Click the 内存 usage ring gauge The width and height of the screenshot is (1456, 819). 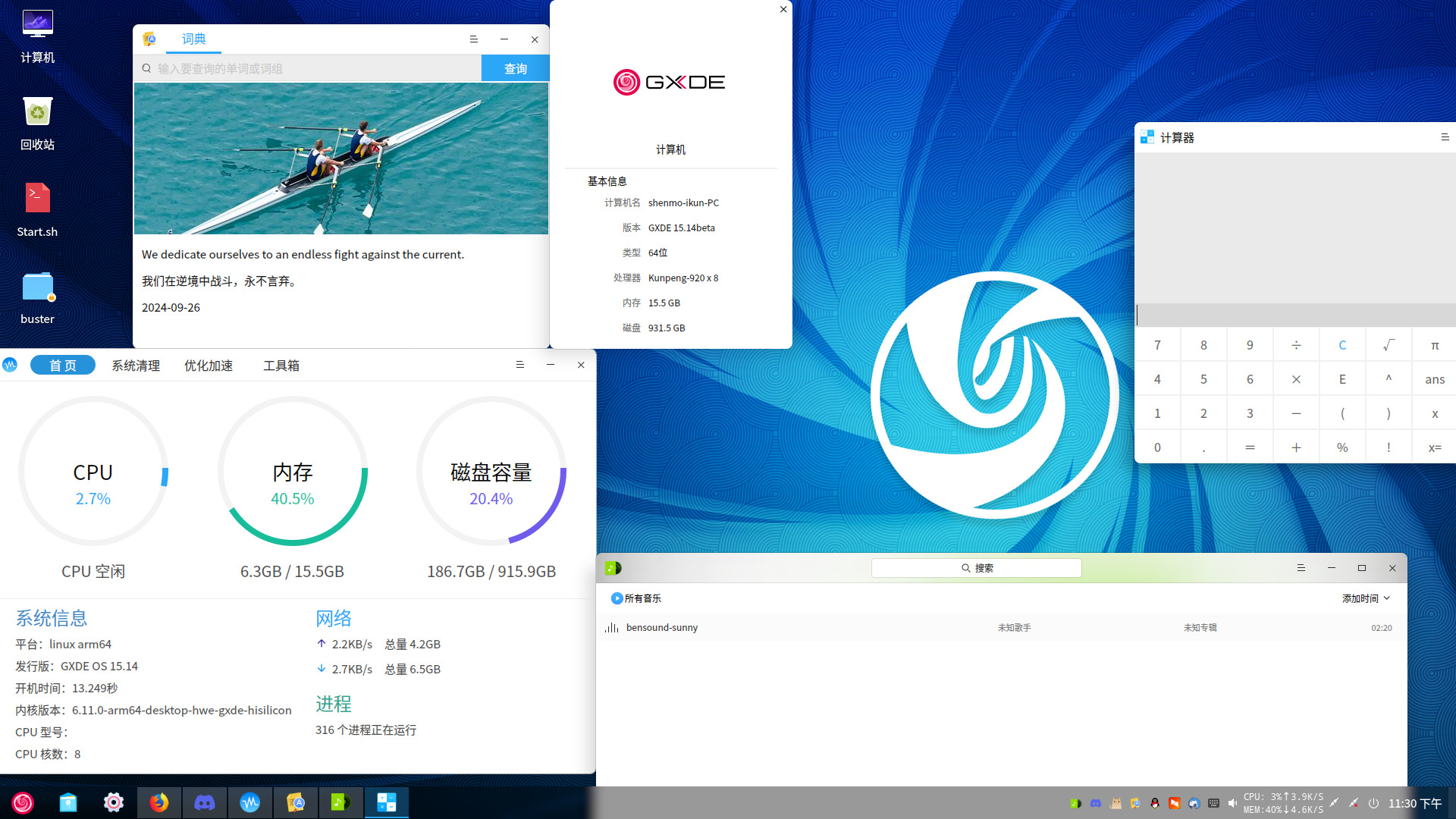tap(293, 471)
